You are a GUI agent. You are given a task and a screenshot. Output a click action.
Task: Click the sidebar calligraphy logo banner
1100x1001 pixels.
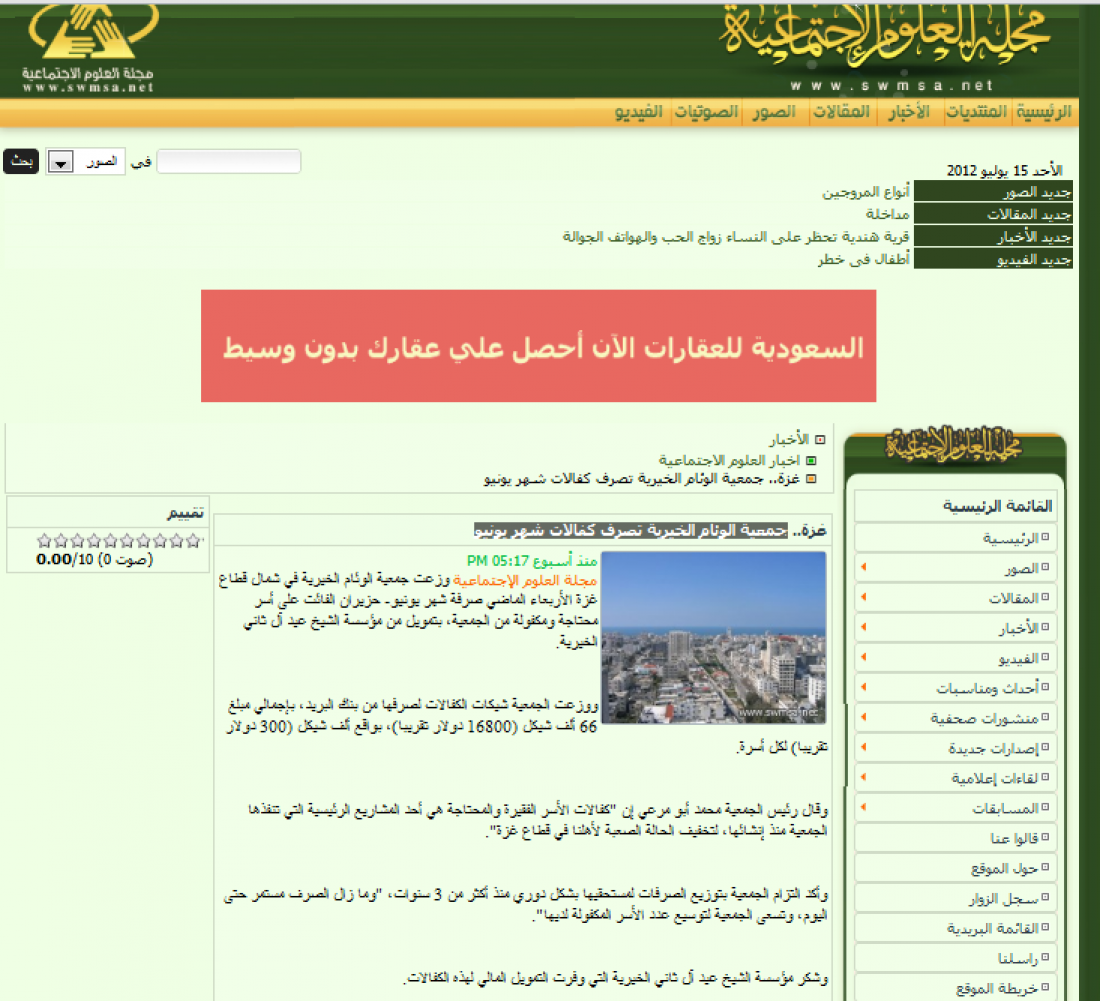point(953,445)
